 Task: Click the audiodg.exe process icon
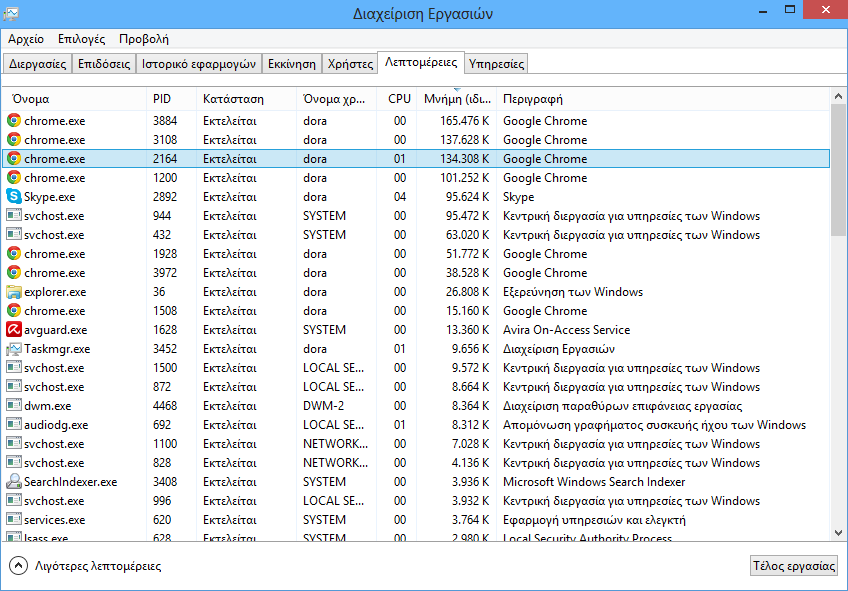14,424
